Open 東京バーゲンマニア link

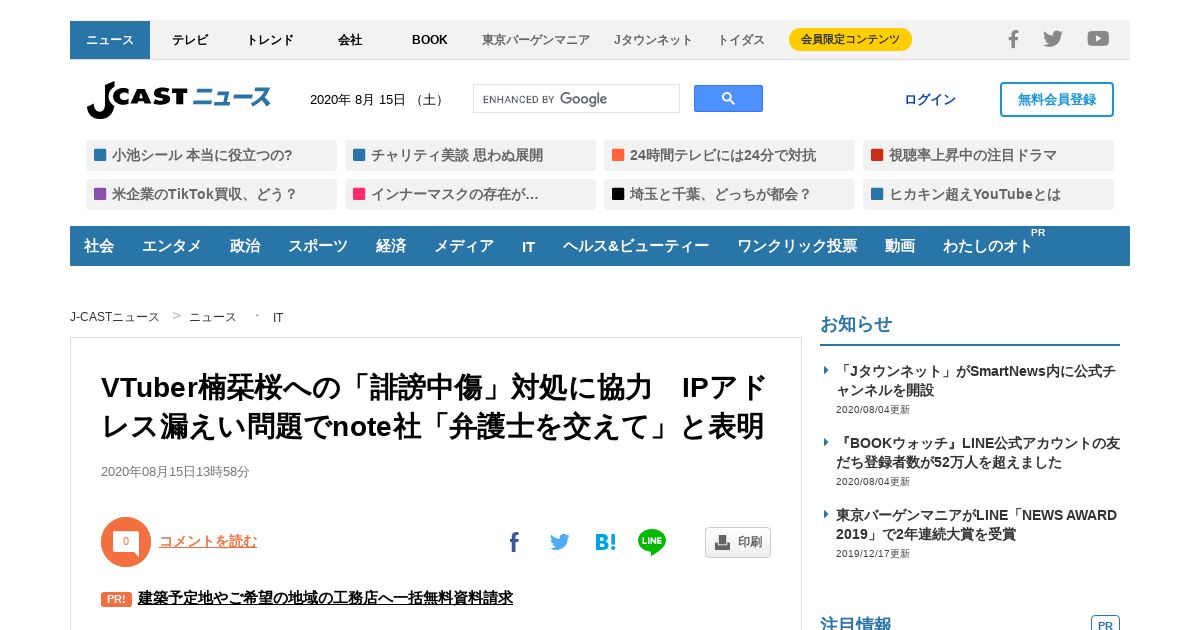pos(536,40)
